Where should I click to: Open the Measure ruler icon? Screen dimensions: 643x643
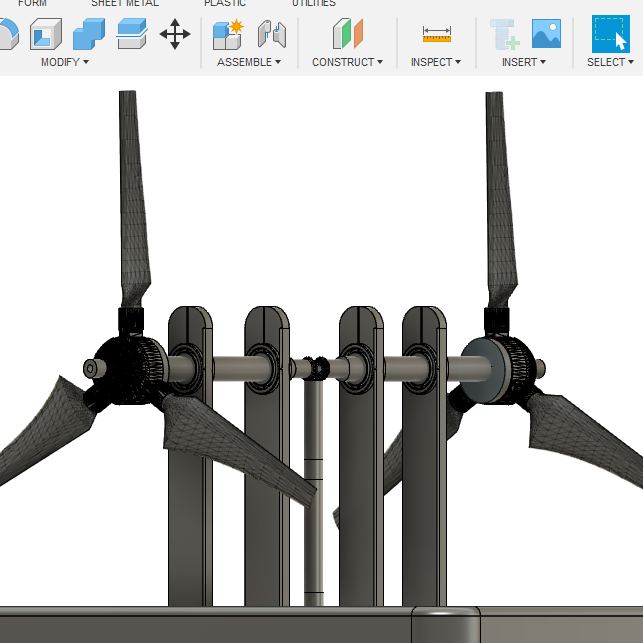[x=437, y=34]
